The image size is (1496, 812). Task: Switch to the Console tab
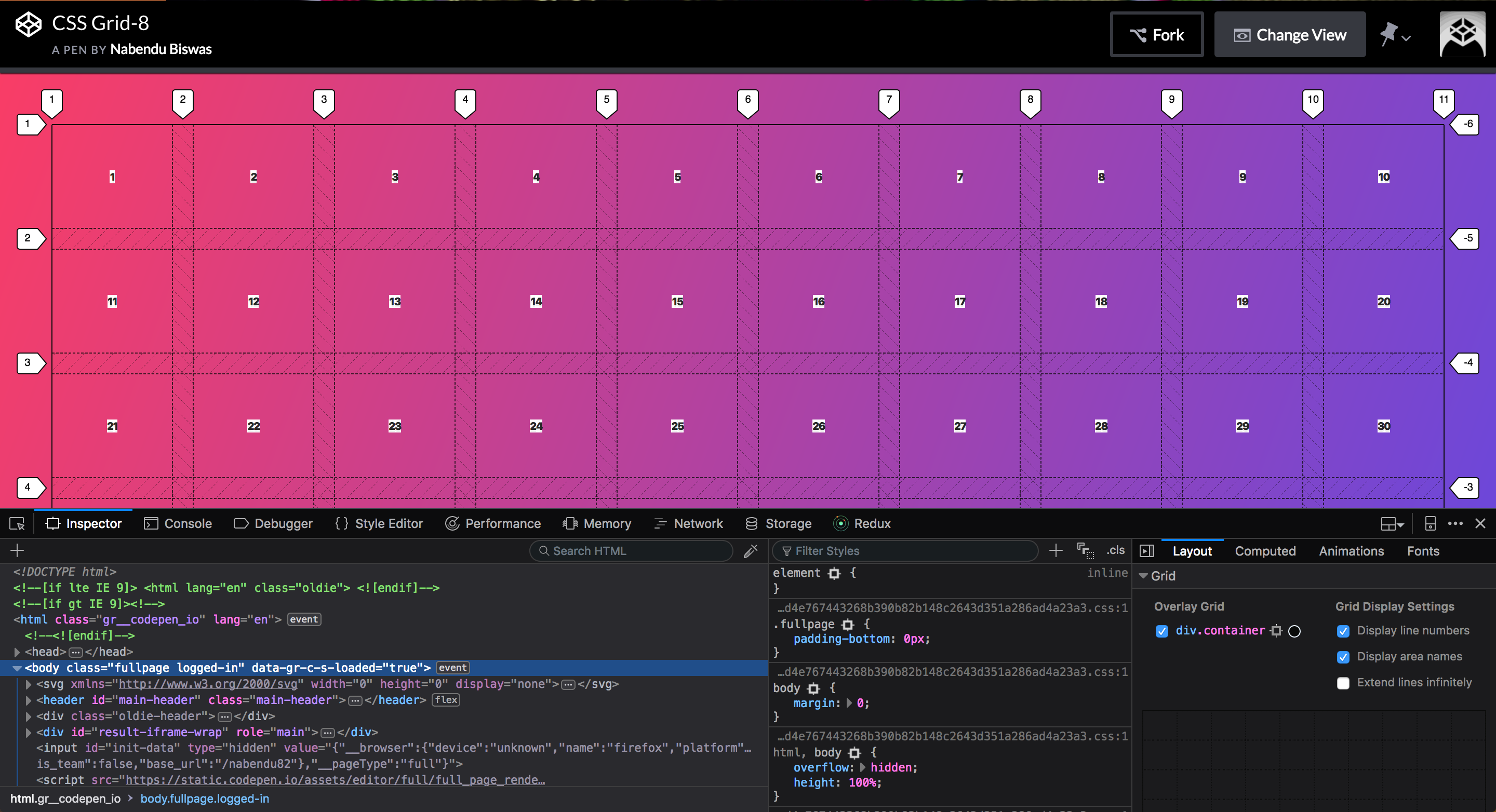(178, 523)
